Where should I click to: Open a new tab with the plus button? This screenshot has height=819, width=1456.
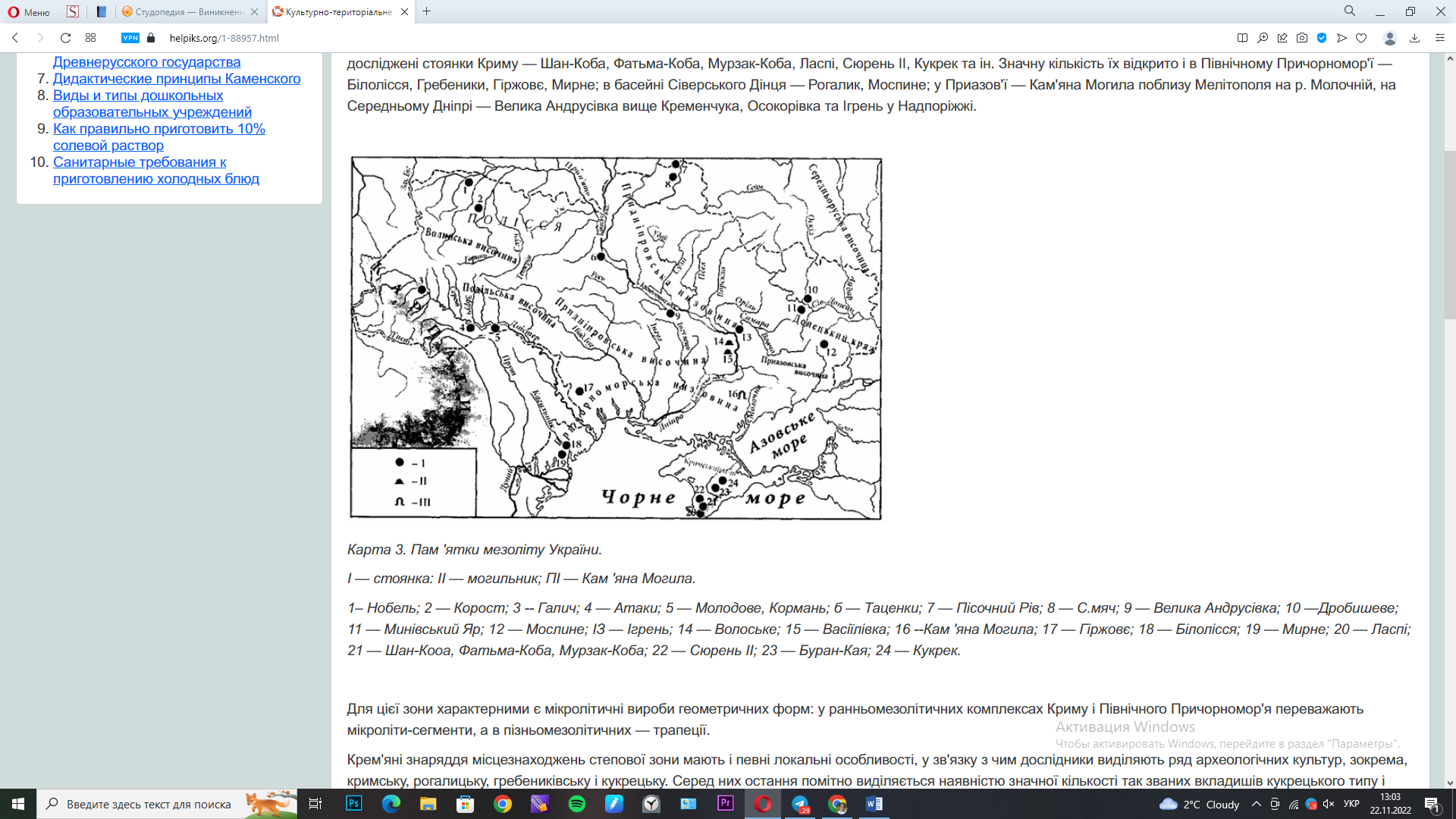point(427,11)
